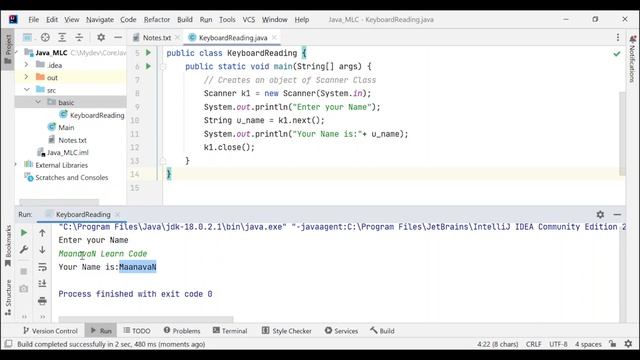The width and height of the screenshot is (640, 360).
Task: Click the up arrow in Run console toolbar
Action: click(x=42, y=233)
